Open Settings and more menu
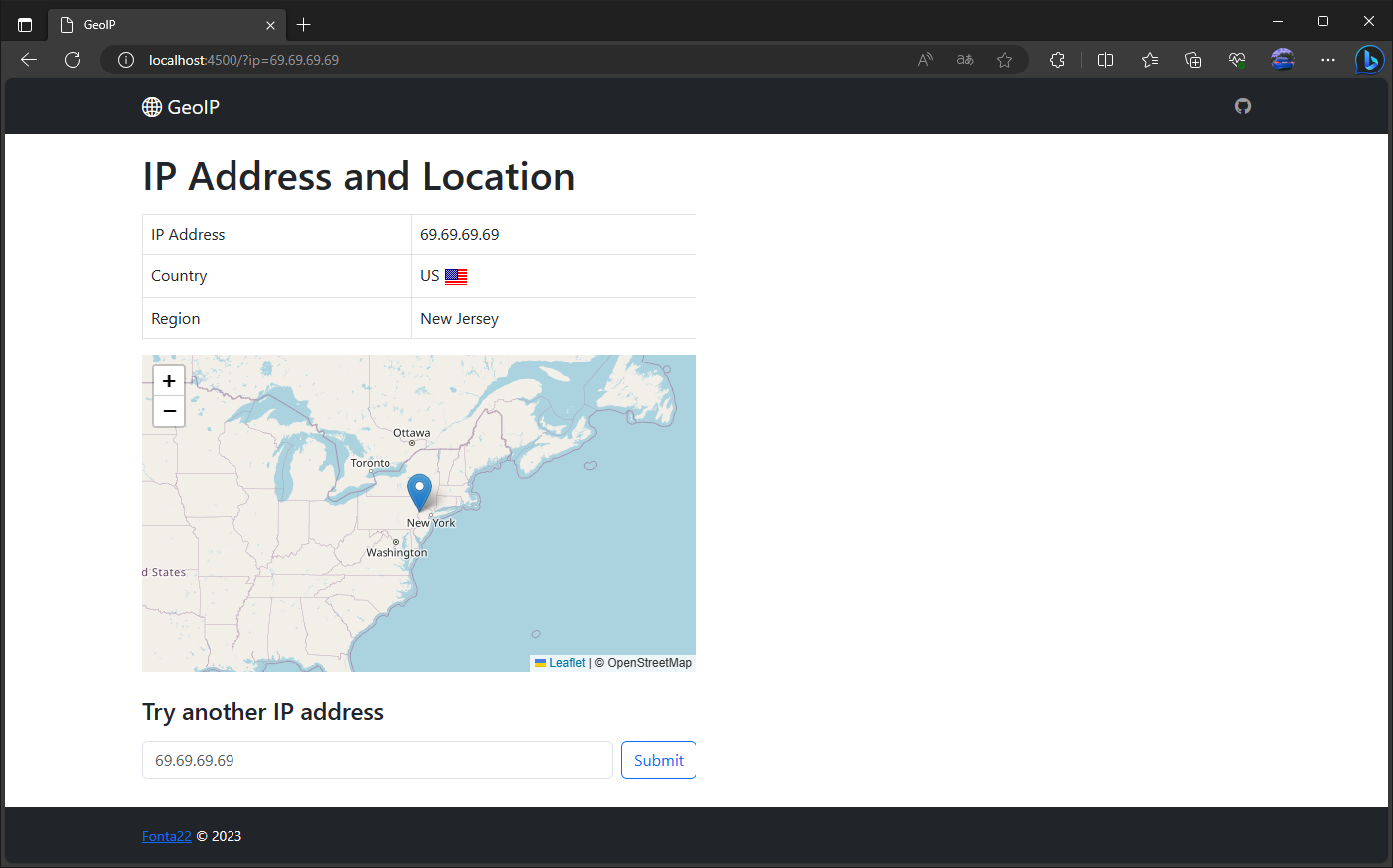This screenshot has height=868, width=1393. click(x=1328, y=60)
